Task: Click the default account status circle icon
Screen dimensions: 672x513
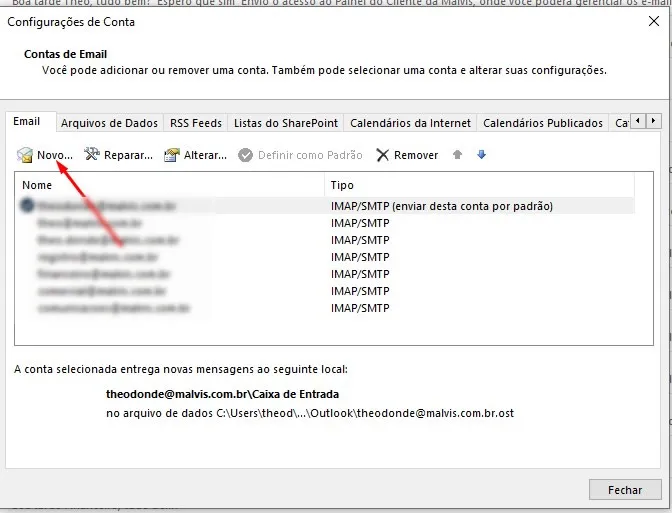Action: point(27,206)
